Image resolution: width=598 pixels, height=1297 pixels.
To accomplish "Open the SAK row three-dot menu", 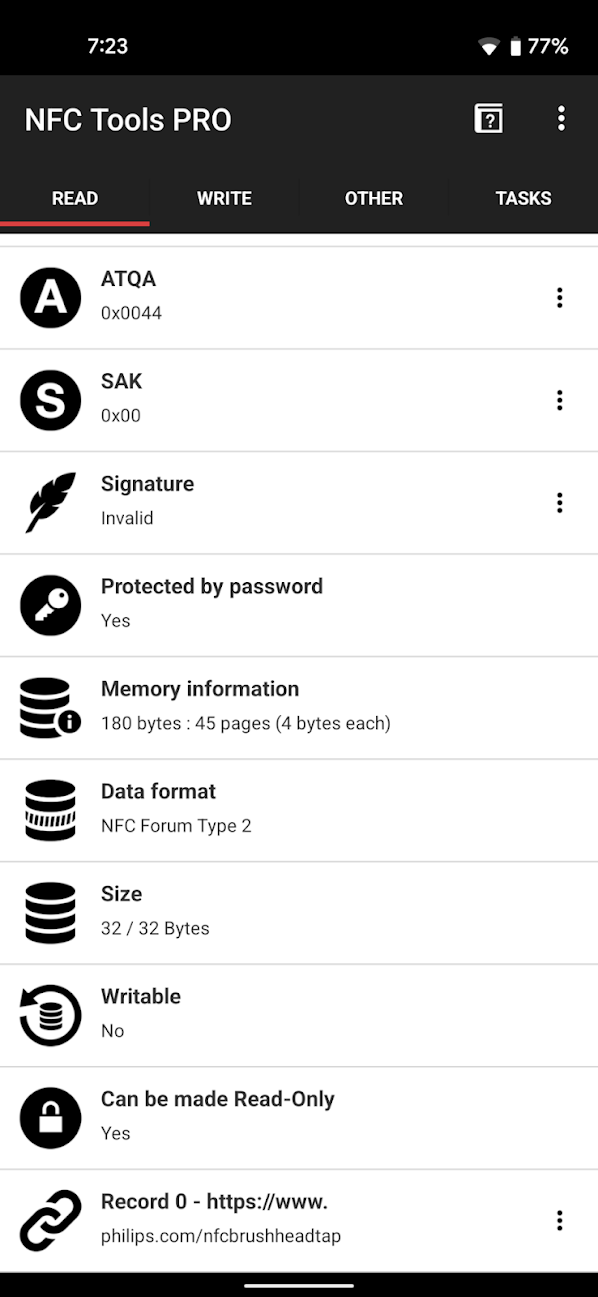I will pyautogui.click(x=559, y=400).
